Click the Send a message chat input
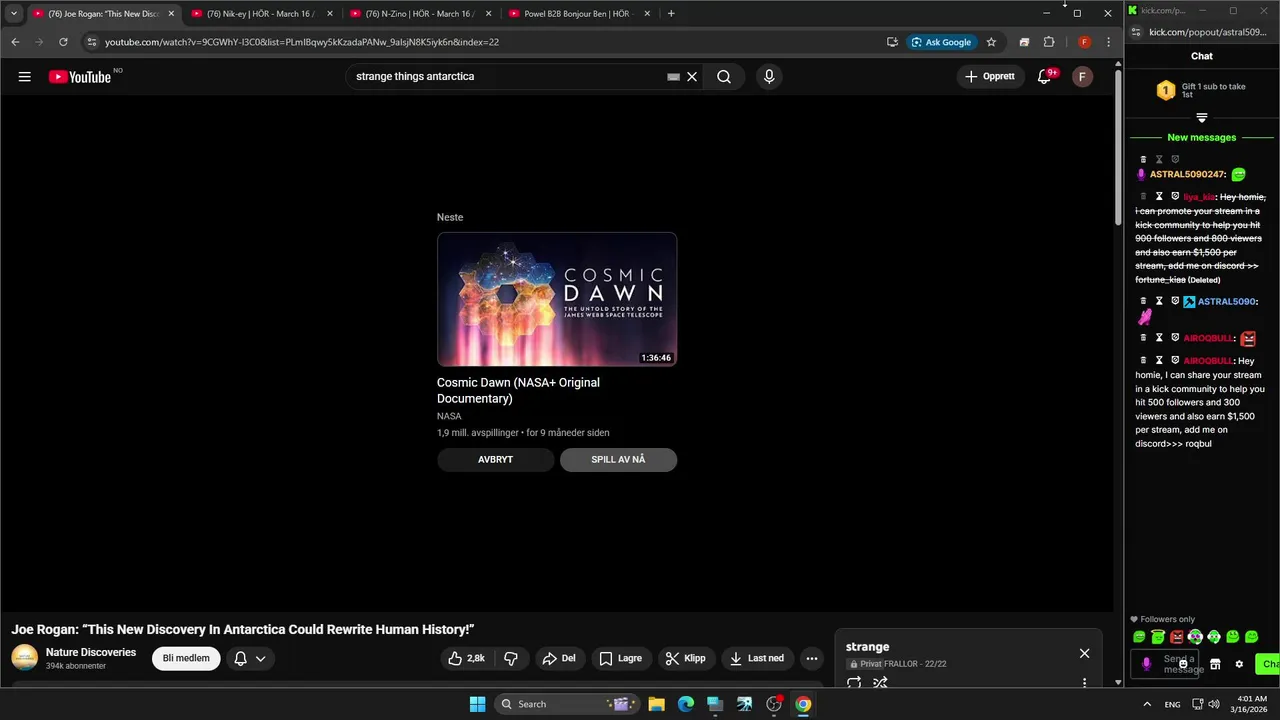 pyautogui.click(x=1167, y=664)
